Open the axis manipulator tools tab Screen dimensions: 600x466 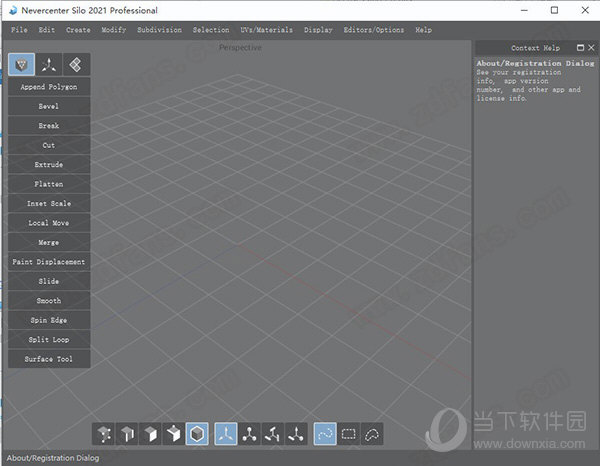pyautogui.click(x=49, y=64)
